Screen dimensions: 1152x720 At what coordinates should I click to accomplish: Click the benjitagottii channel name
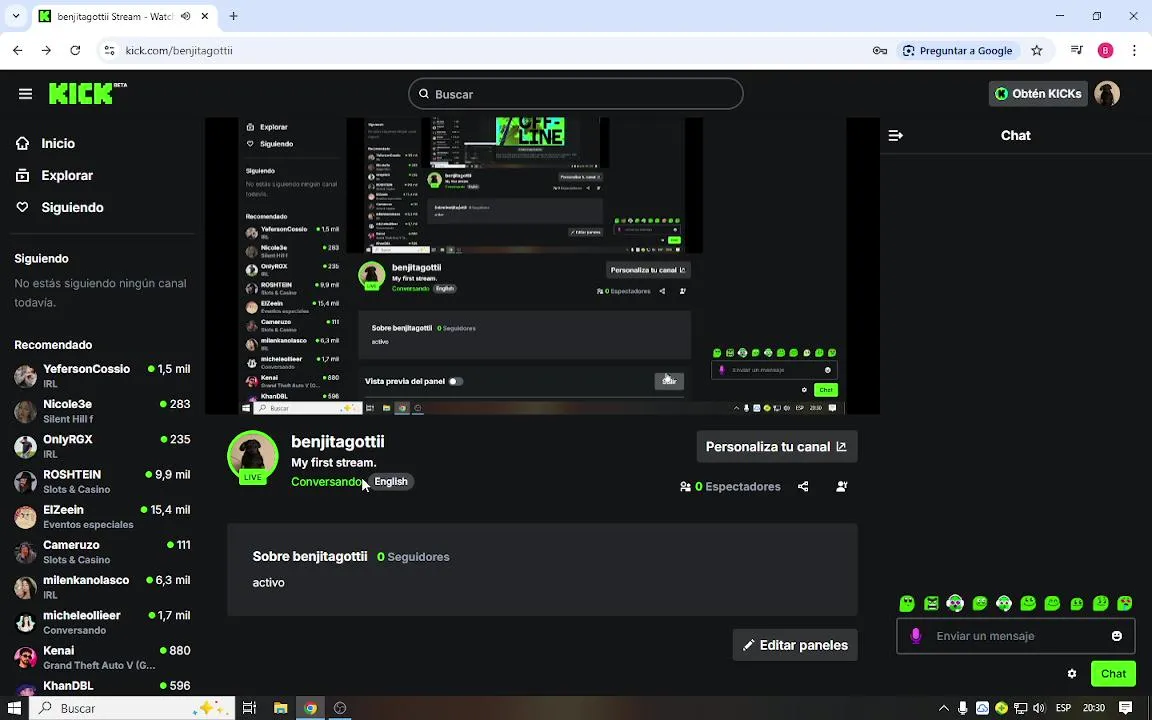(x=338, y=442)
